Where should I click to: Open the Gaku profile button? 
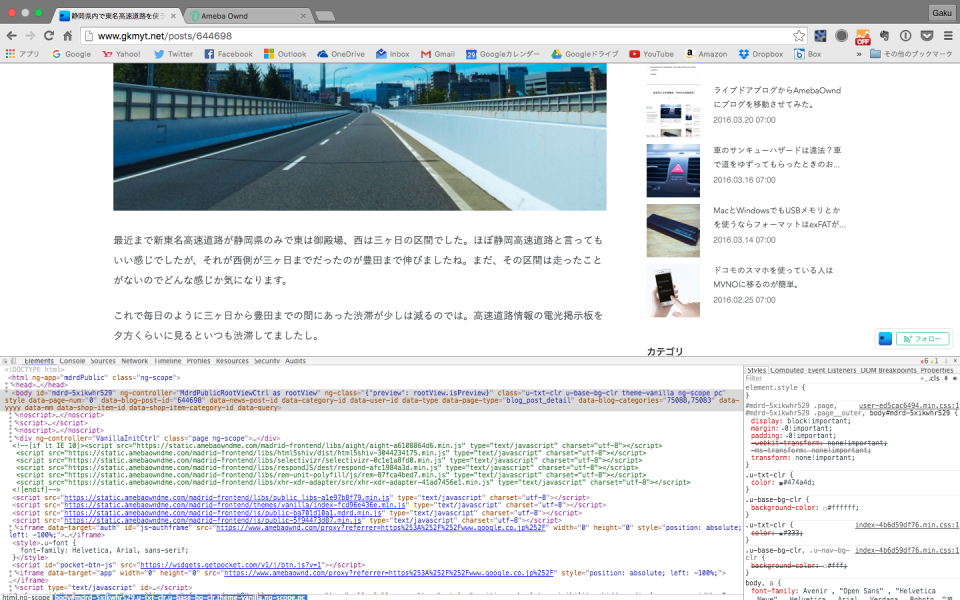942,12
